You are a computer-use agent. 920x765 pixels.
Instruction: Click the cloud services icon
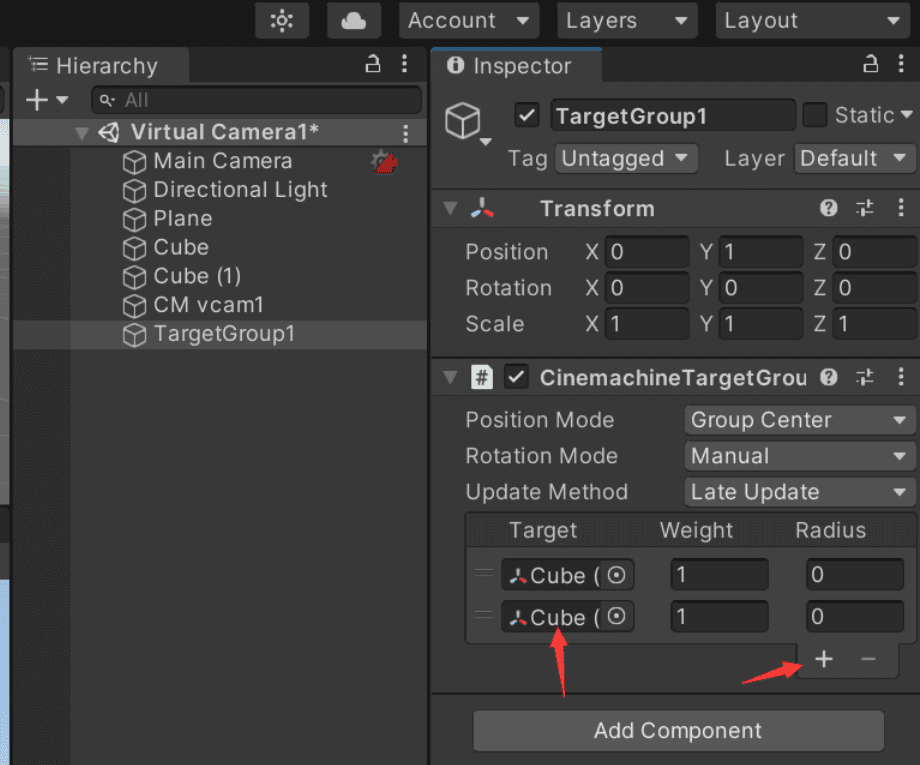354,20
